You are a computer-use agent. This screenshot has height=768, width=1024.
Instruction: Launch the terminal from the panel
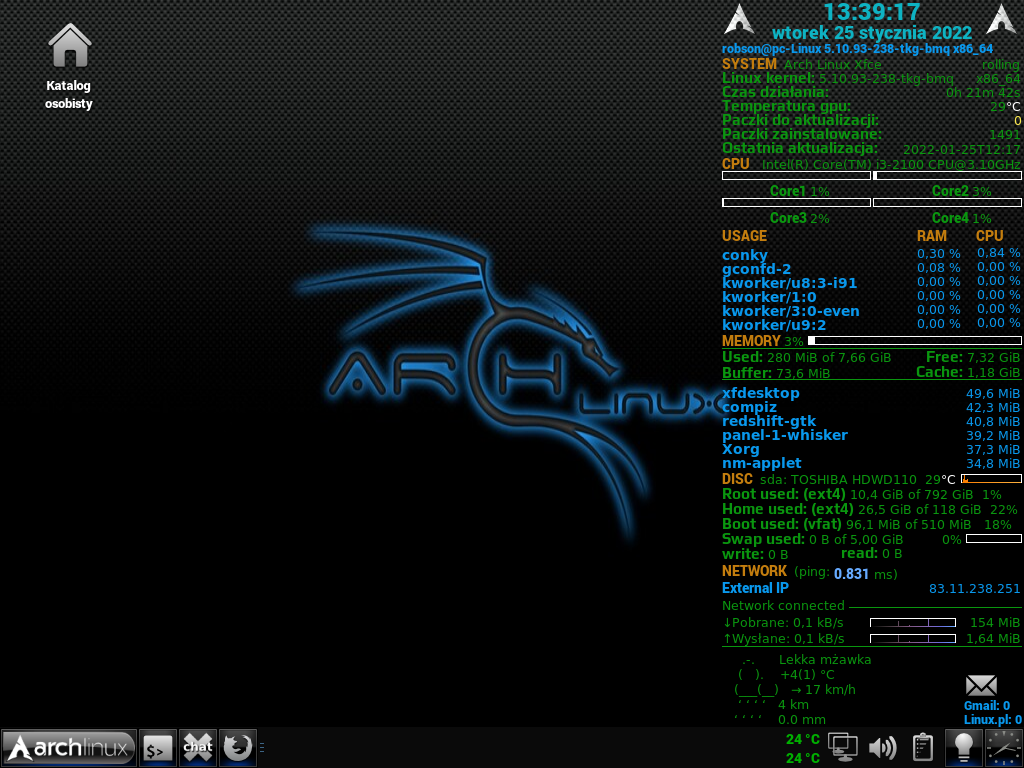point(157,748)
